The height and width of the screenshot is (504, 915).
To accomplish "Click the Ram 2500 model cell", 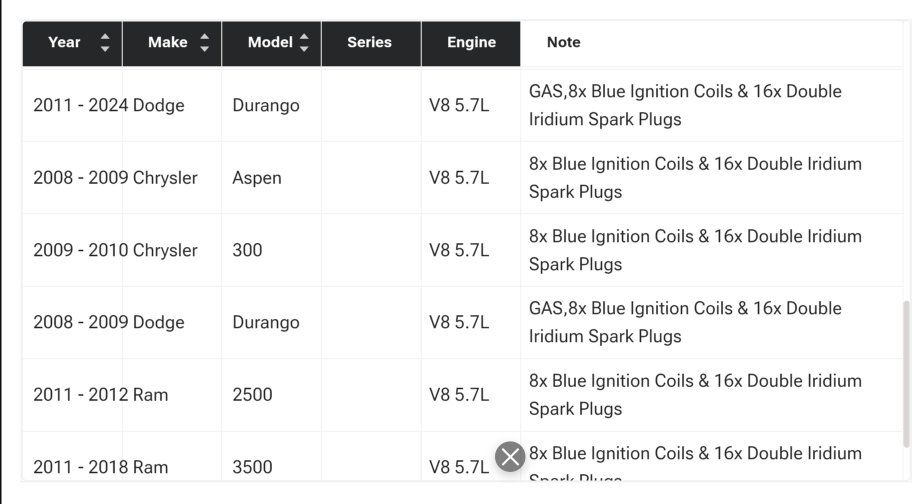I will click(x=252, y=395).
